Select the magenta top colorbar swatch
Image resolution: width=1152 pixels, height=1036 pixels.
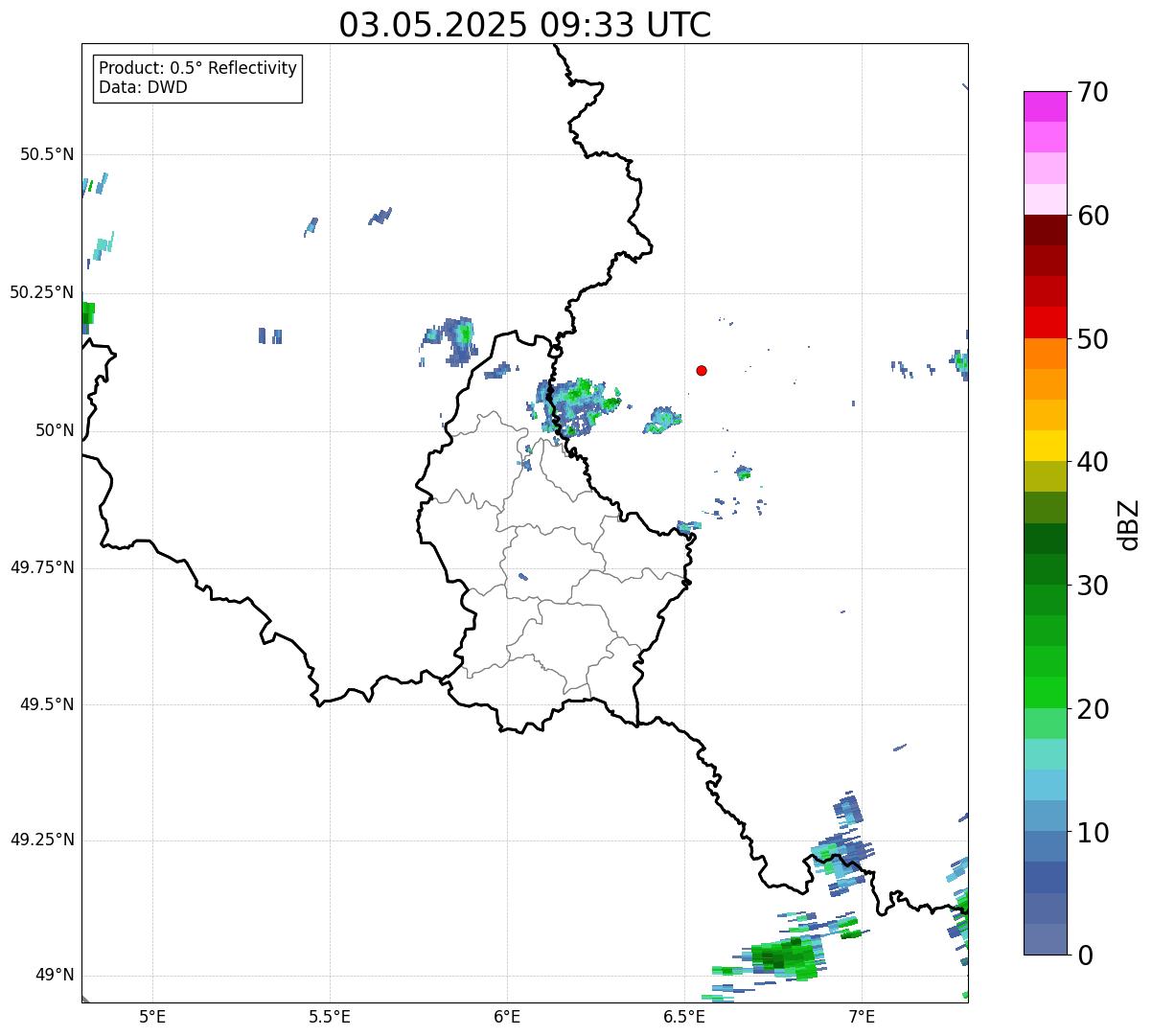point(1045,106)
